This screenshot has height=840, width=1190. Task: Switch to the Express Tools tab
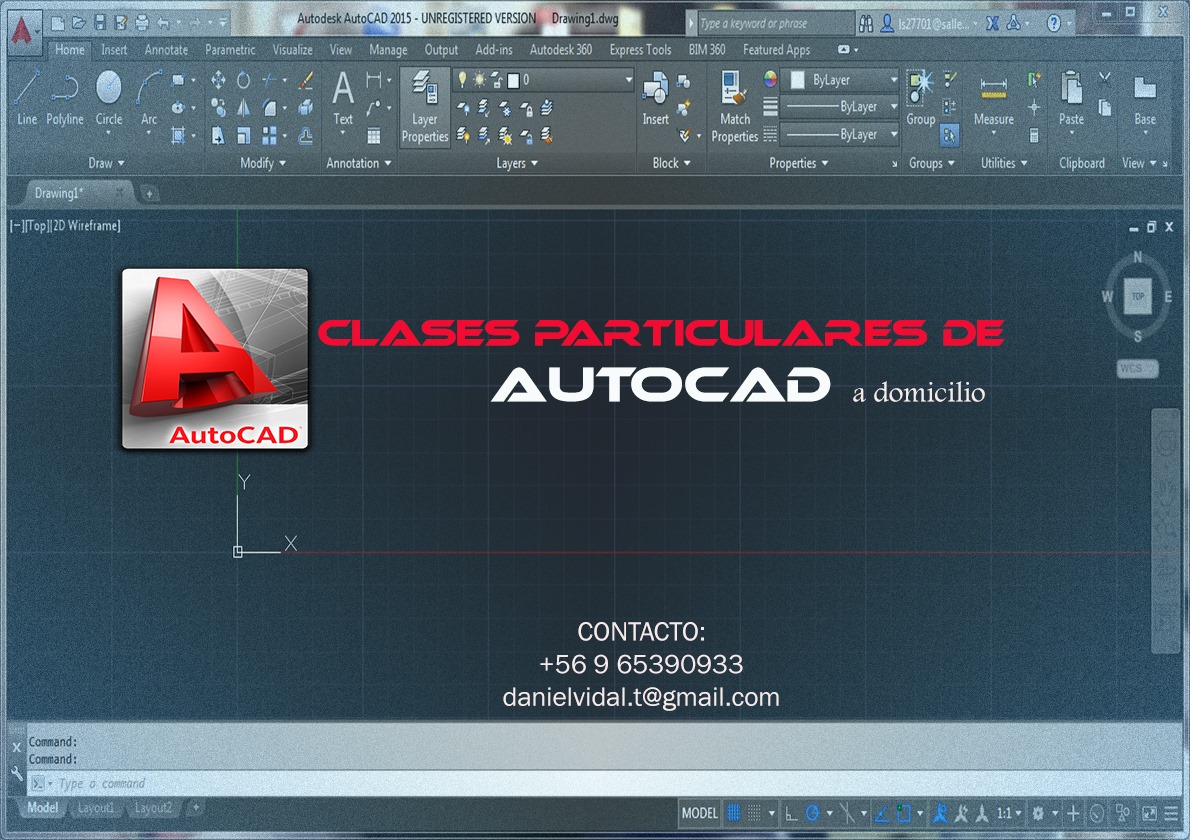[641, 49]
